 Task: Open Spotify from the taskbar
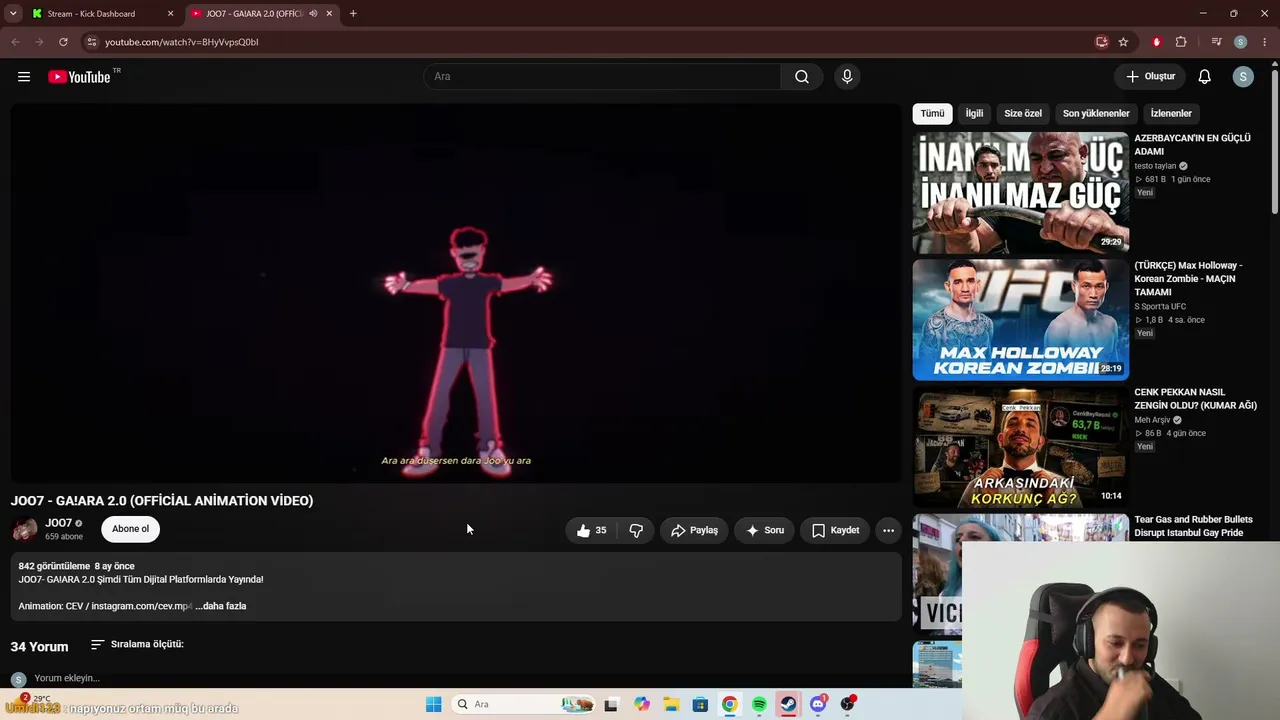[759, 704]
